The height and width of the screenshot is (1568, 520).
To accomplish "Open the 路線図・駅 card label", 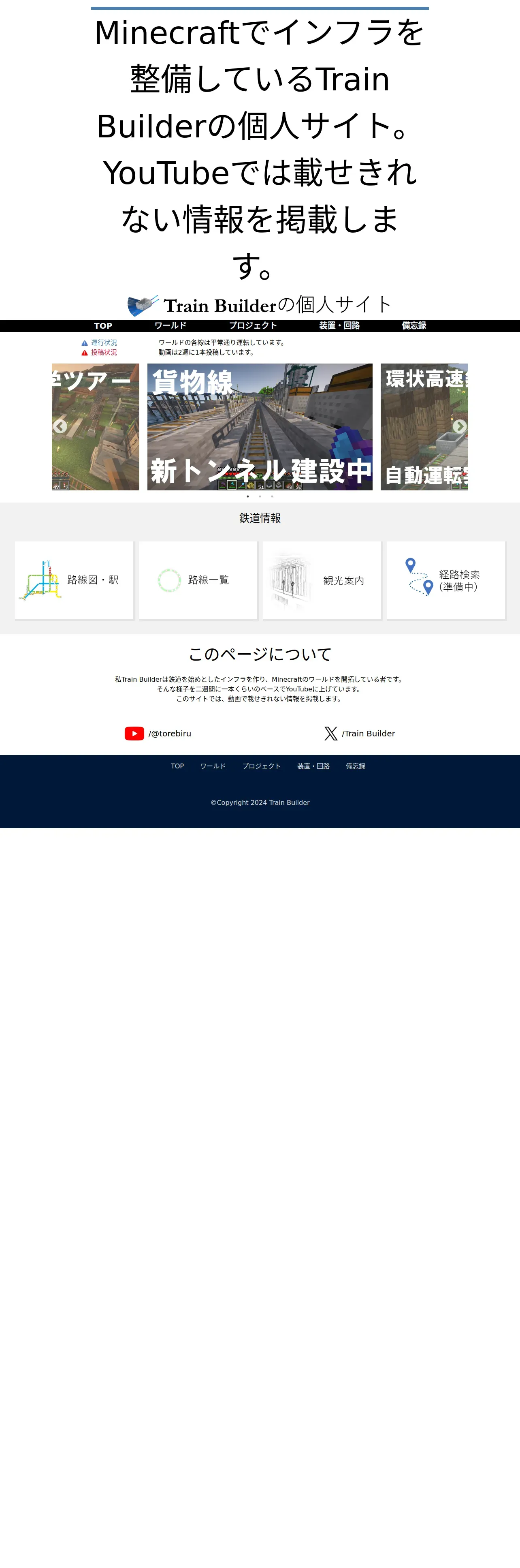I will click(x=93, y=580).
